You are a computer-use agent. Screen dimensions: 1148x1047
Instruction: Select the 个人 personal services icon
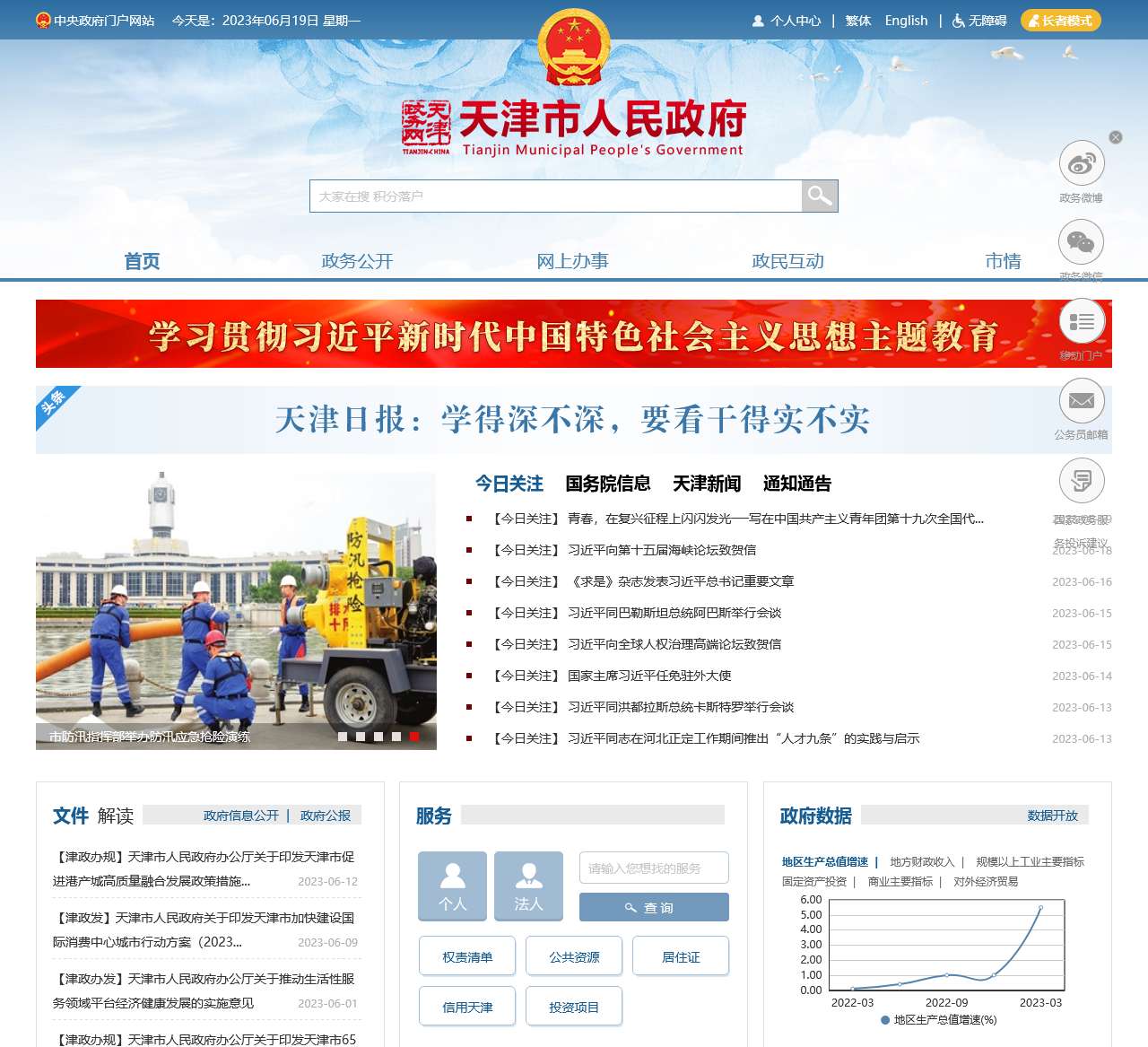(x=452, y=886)
